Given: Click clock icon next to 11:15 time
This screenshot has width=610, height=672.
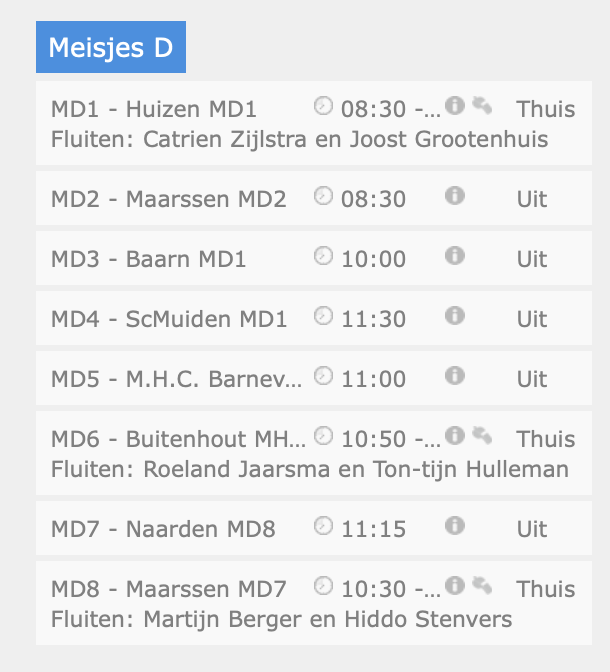Looking at the screenshot, I should [x=323, y=525].
